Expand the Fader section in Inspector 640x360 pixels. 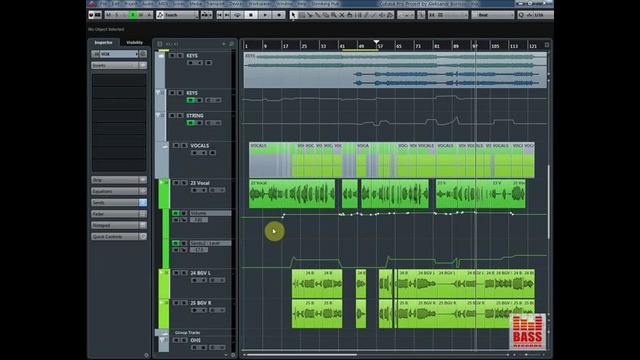(115, 214)
